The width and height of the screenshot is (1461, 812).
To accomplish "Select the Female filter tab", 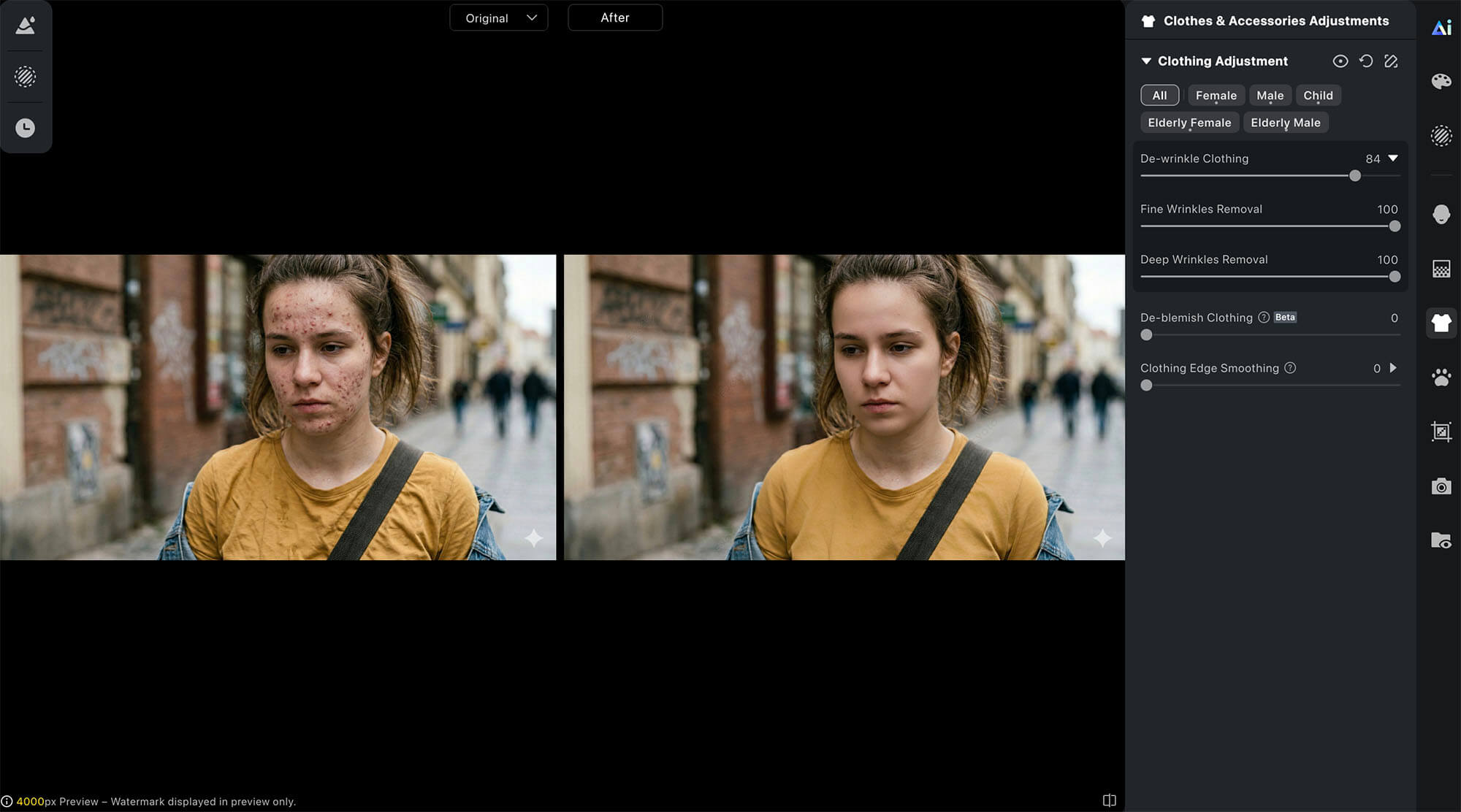I will pyautogui.click(x=1216, y=96).
